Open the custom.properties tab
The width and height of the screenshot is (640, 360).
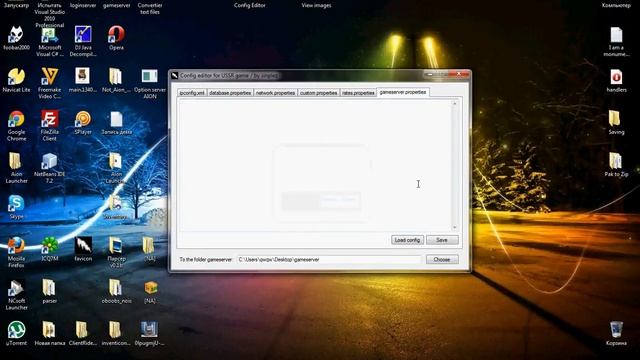pyautogui.click(x=319, y=93)
